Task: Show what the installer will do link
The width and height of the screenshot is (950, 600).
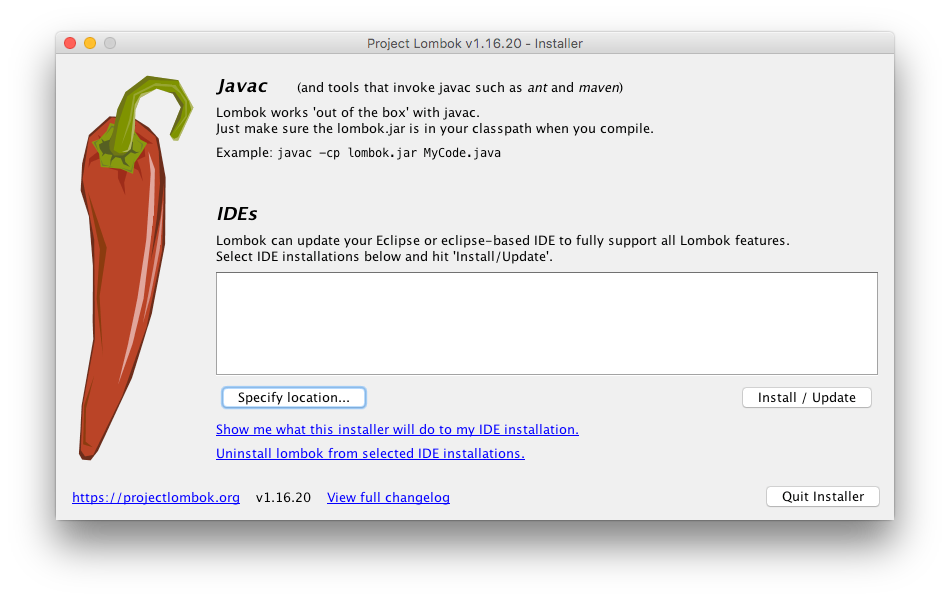Action: (398, 429)
